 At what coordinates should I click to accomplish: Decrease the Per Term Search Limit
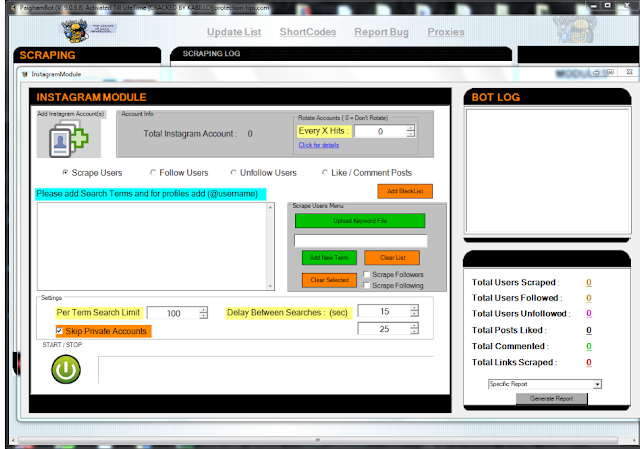point(203,316)
